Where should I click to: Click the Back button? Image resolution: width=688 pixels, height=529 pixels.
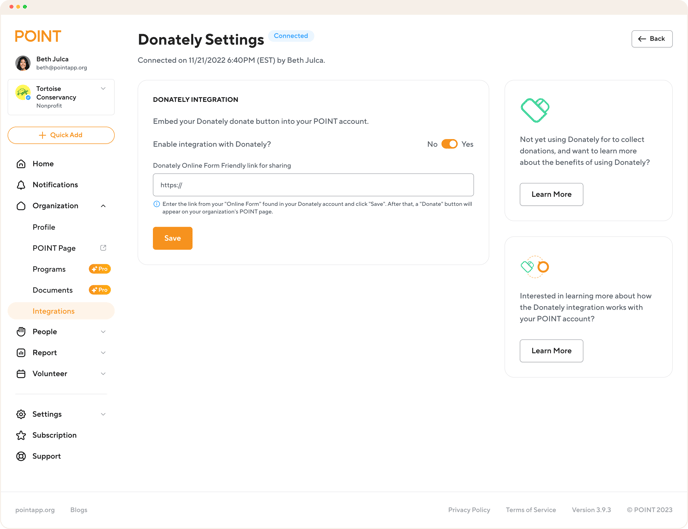pyautogui.click(x=652, y=39)
